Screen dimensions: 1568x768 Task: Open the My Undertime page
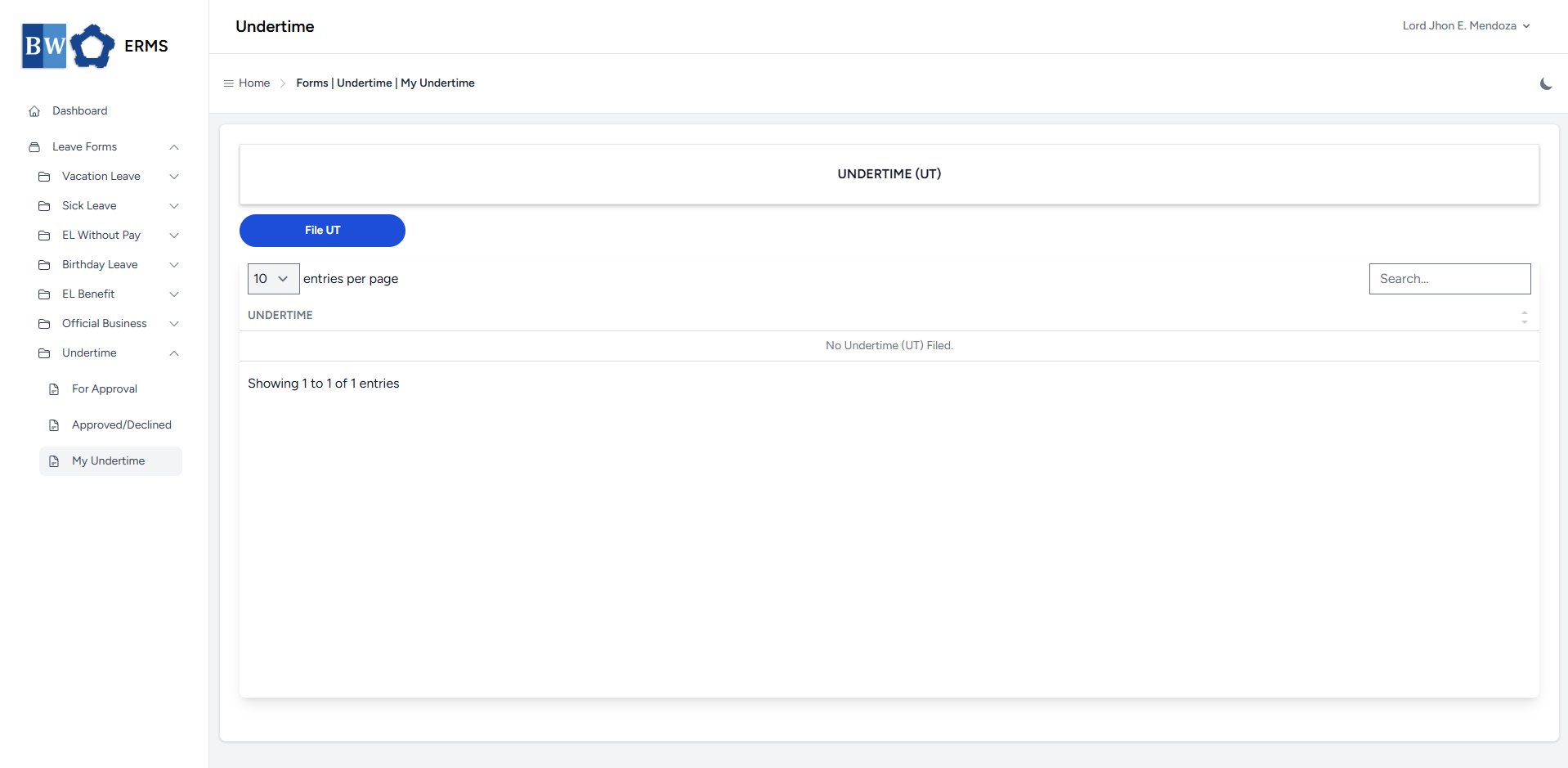[x=110, y=461]
